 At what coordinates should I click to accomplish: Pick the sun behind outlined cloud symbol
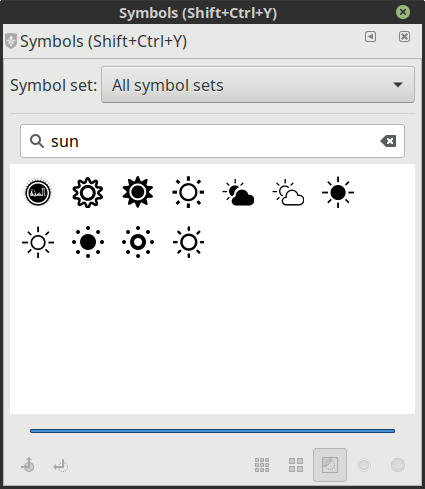[x=288, y=193]
